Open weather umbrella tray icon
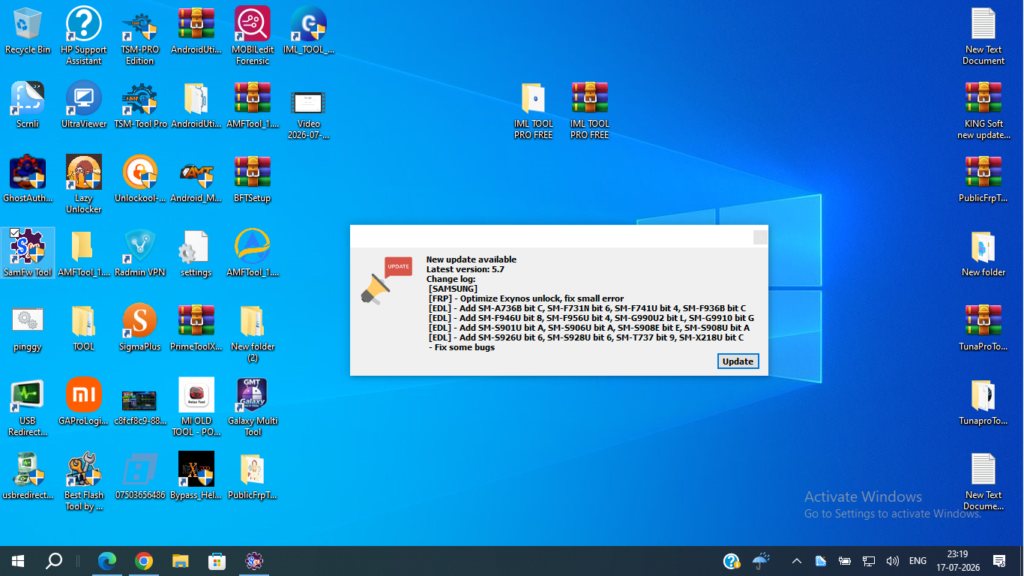The width and height of the screenshot is (1024, 576). (761, 561)
